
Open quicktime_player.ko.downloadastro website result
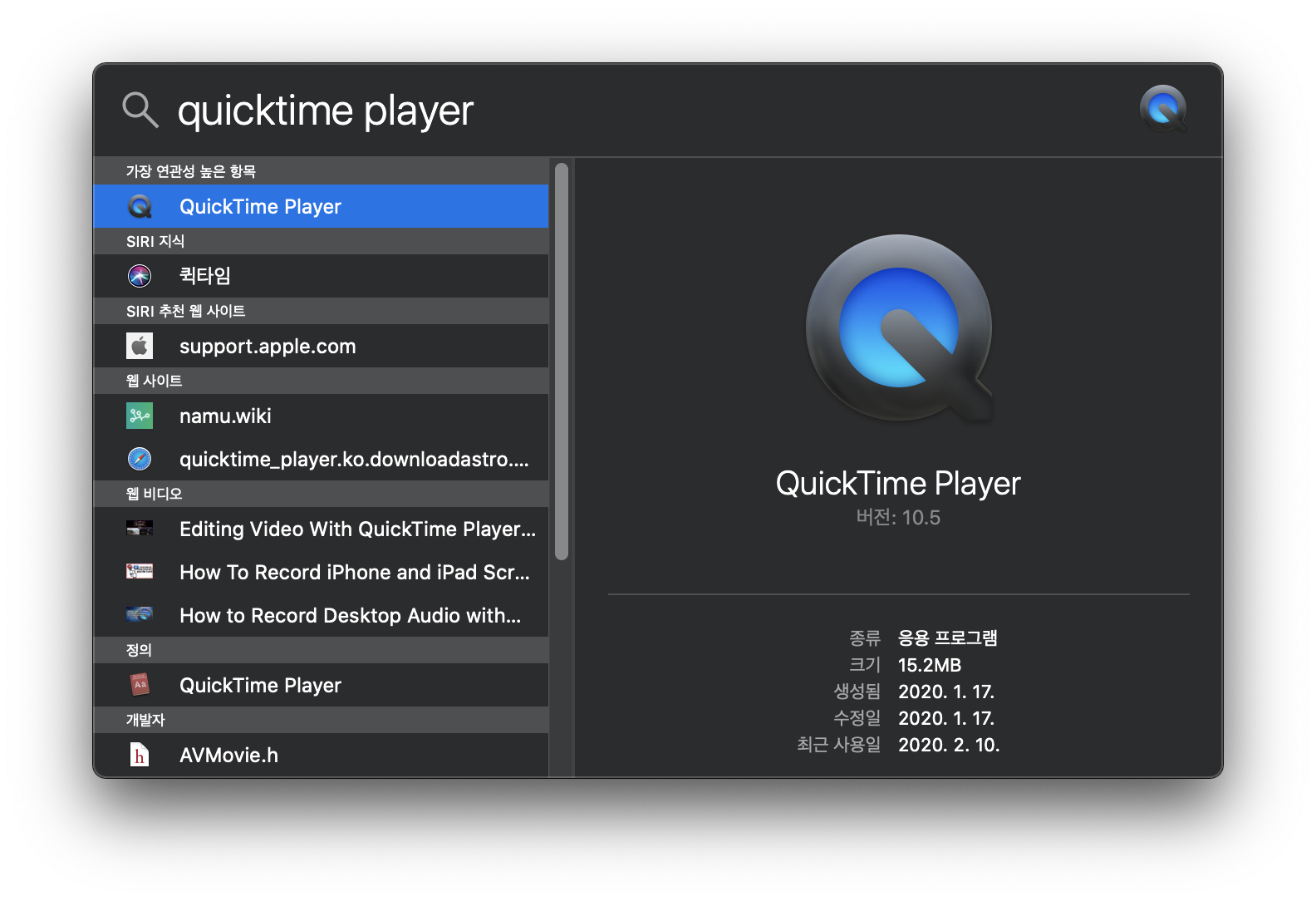point(321,459)
